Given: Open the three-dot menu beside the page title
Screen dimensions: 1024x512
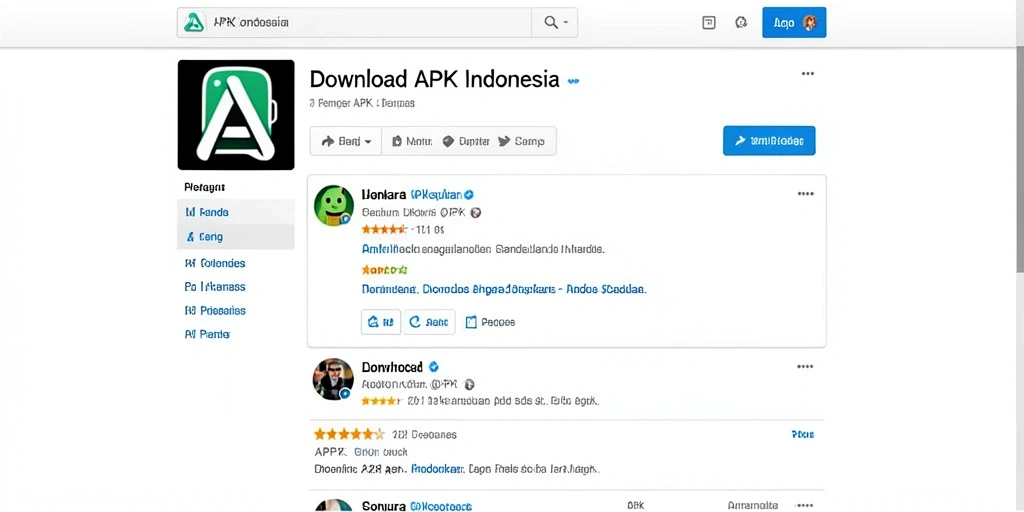Looking at the screenshot, I should (808, 74).
